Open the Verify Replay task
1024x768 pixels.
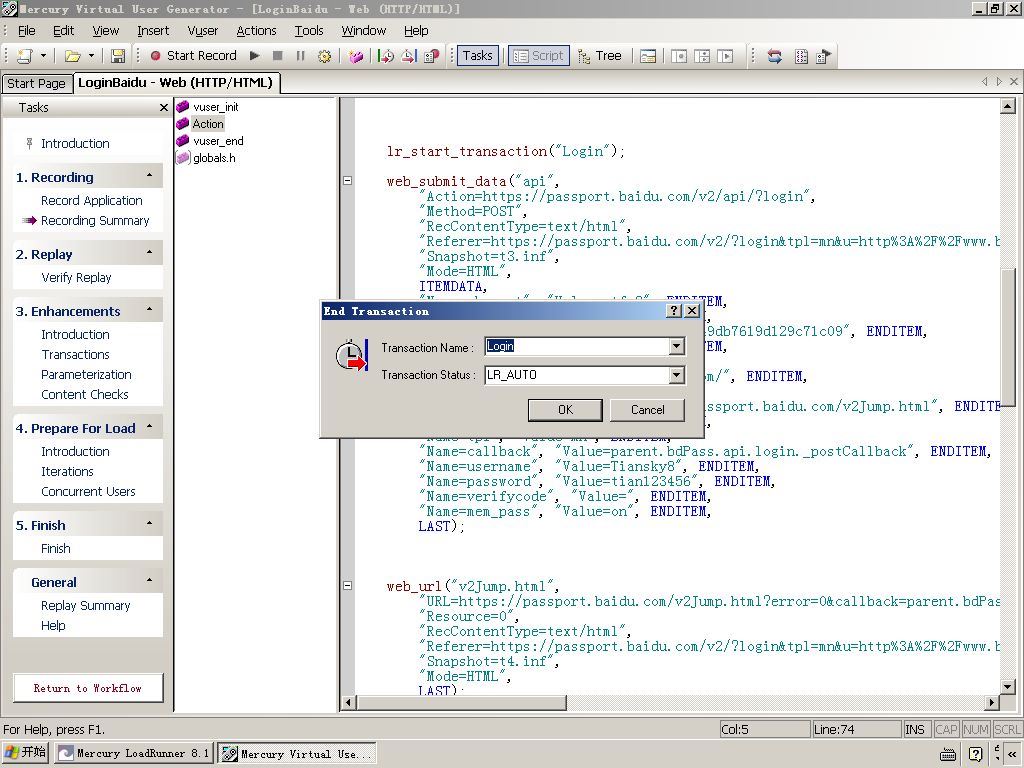tap(76, 278)
